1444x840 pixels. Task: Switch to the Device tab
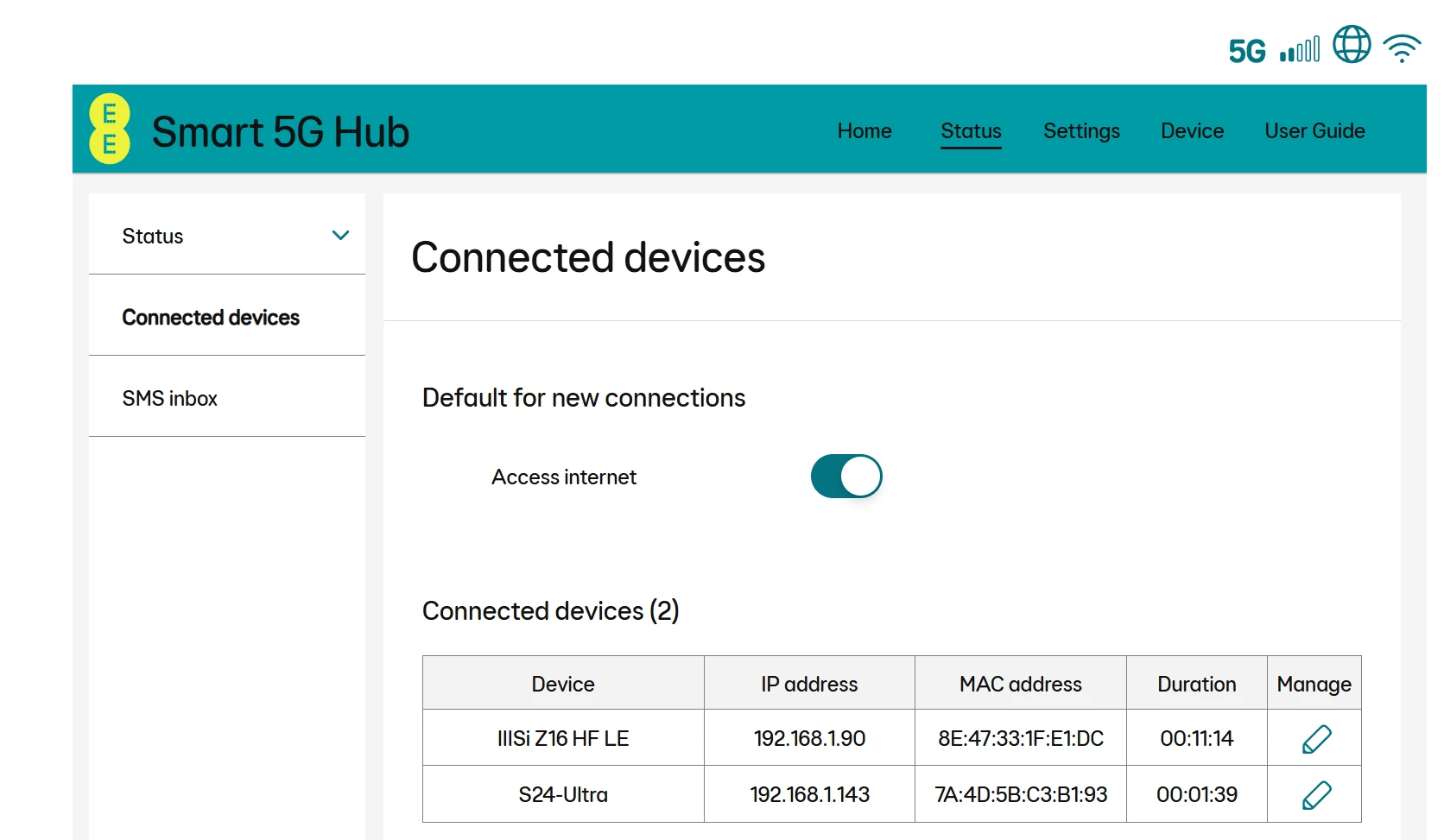coord(1192,131)
